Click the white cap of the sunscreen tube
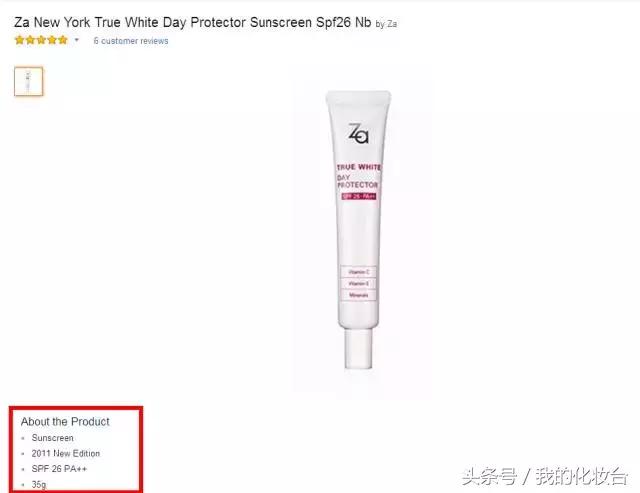This screenshot has width=640, height=493. 358,349
